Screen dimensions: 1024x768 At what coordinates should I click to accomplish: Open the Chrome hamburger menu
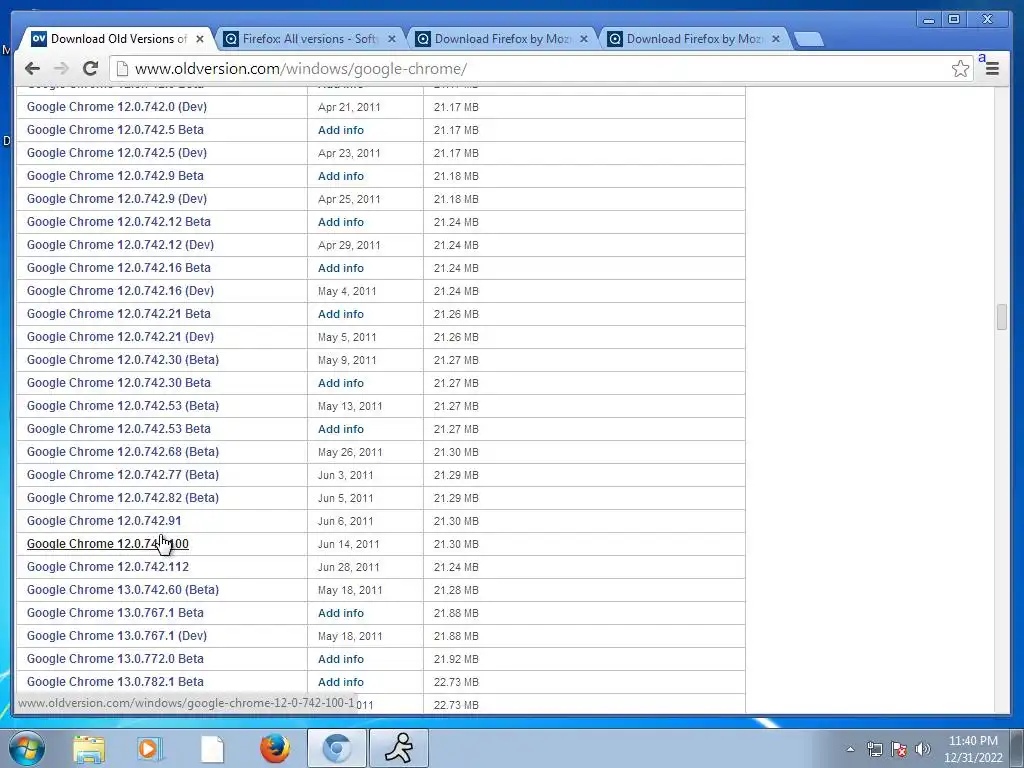click(x=992, y=68)
